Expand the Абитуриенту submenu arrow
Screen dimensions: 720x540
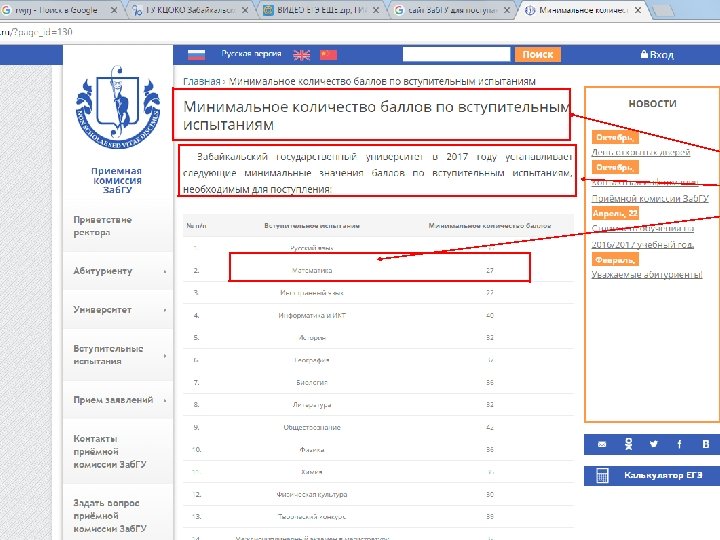pyautogui.click(x=165, y=271)
